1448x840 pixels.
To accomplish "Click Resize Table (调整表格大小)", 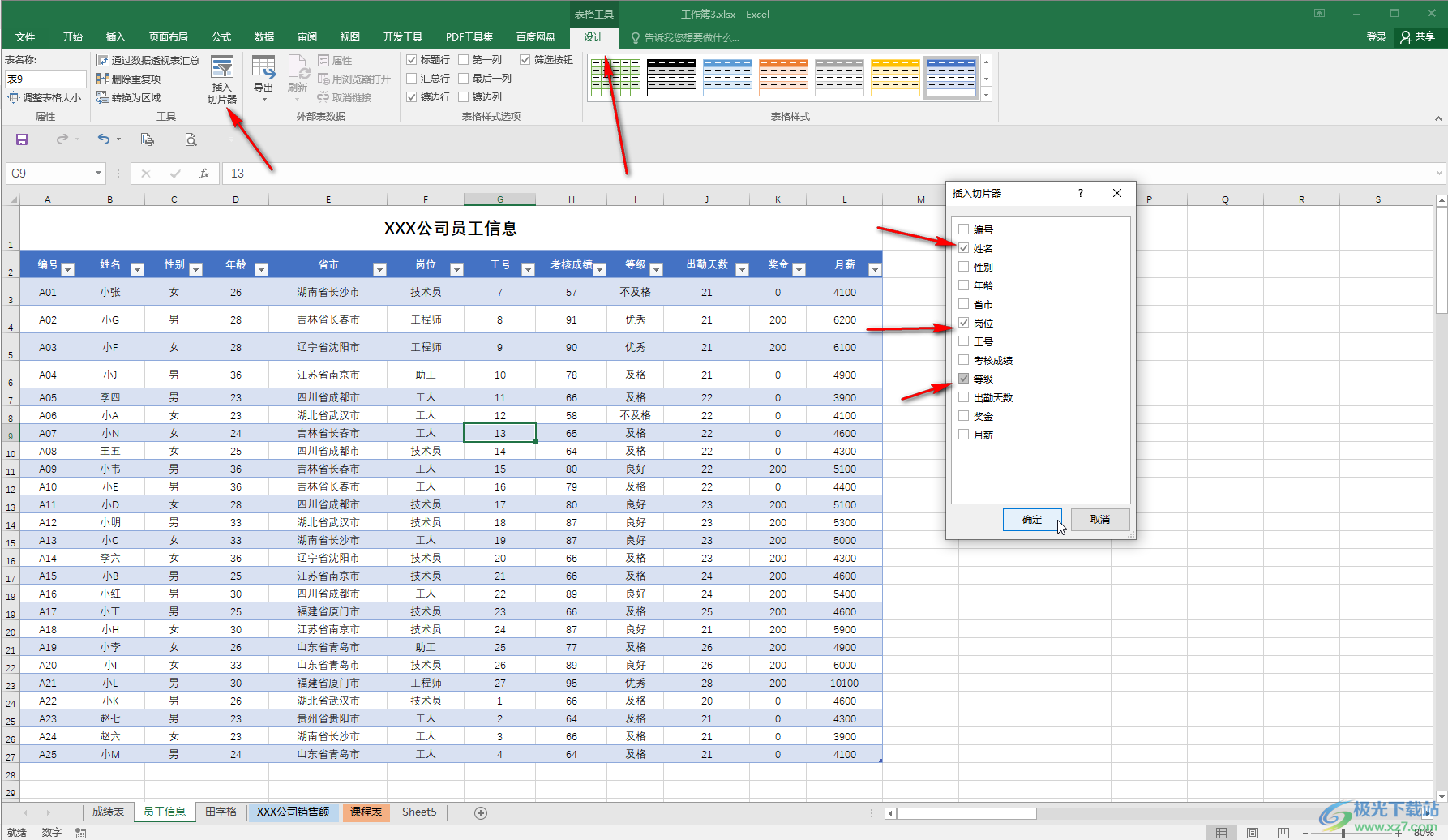I will point(45,97).
